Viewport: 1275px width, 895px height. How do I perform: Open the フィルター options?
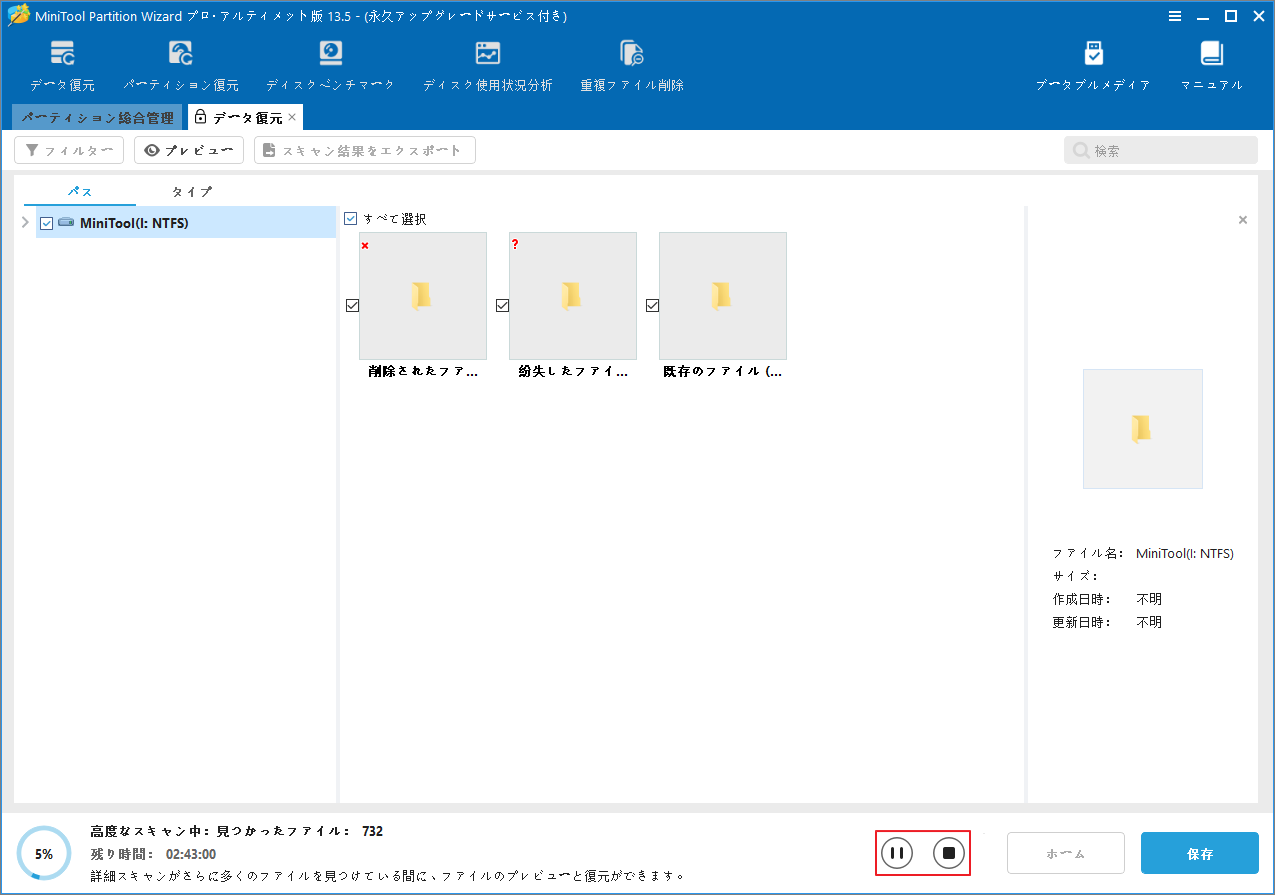coord(68,149)
